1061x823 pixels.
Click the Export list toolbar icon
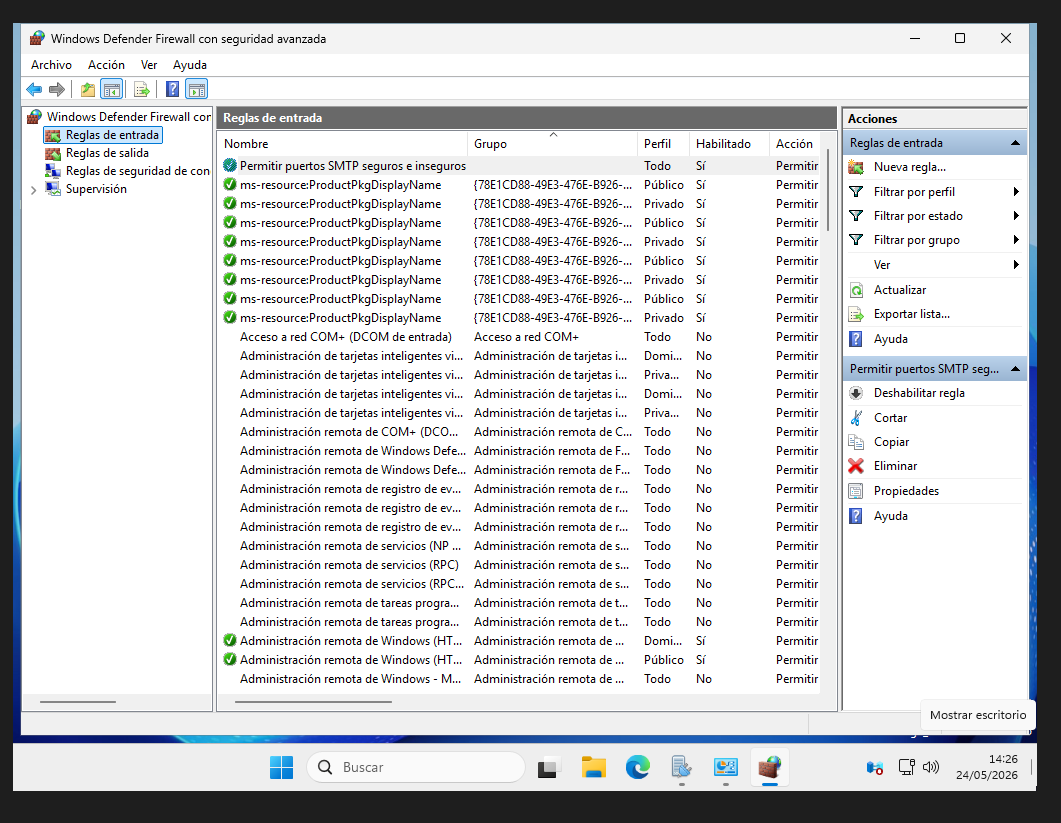point(141,89)
